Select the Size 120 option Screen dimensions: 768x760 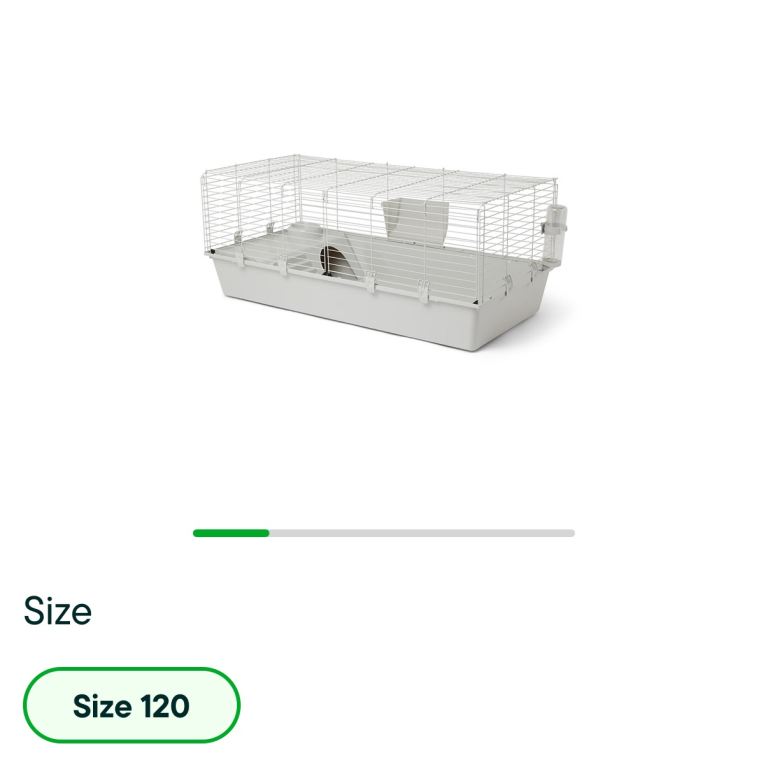click(131, 705)
